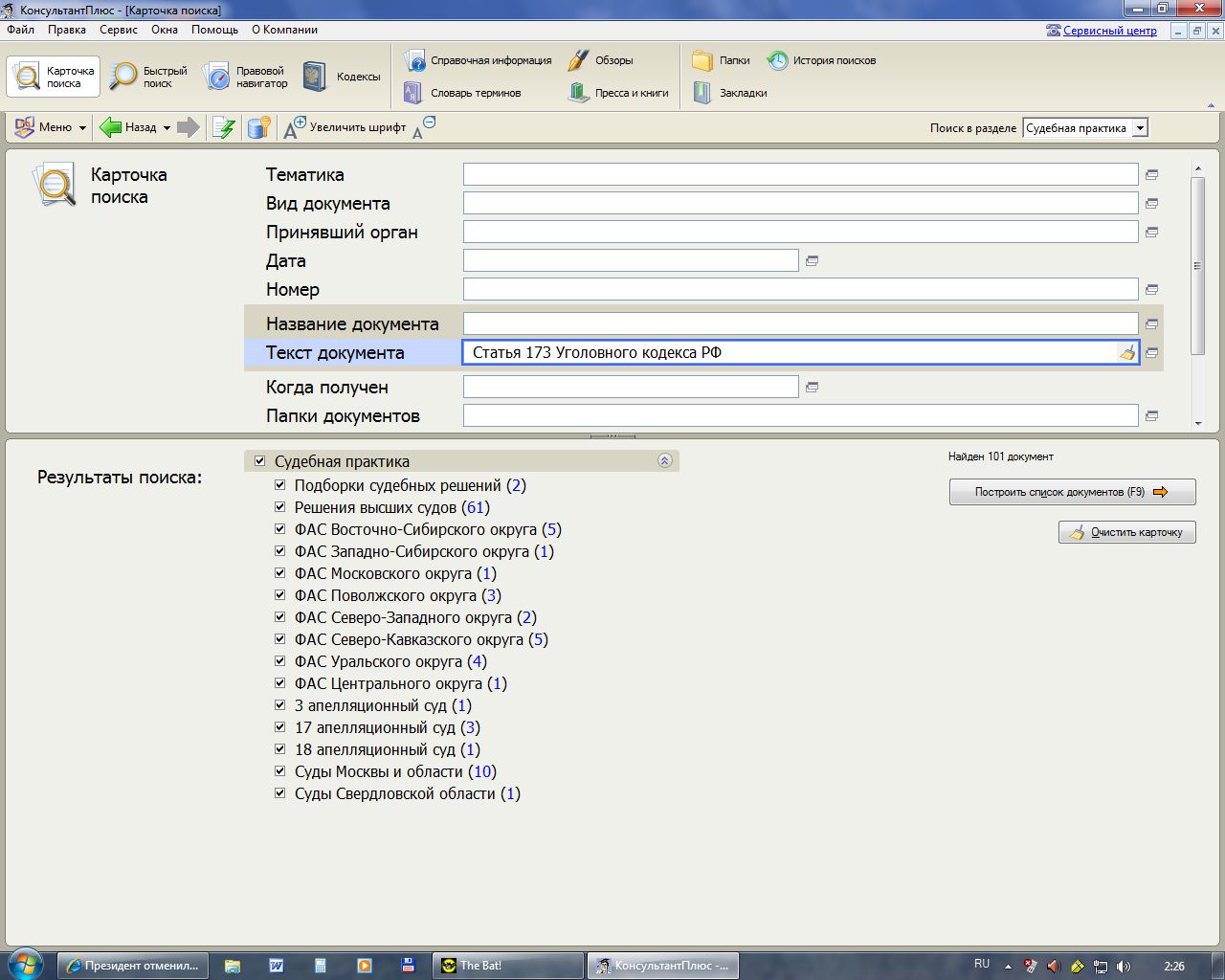
Task: Click the scroll-down arrow of search card
Action: pyautogui.click(x=1197, y=423)
